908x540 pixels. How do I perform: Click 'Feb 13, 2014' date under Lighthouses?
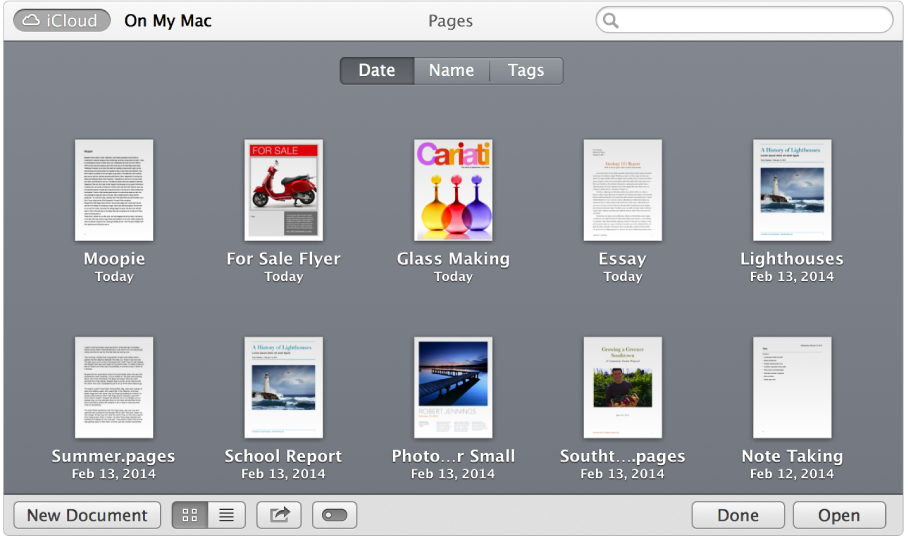pyautogui.click(x=792, y=277)
